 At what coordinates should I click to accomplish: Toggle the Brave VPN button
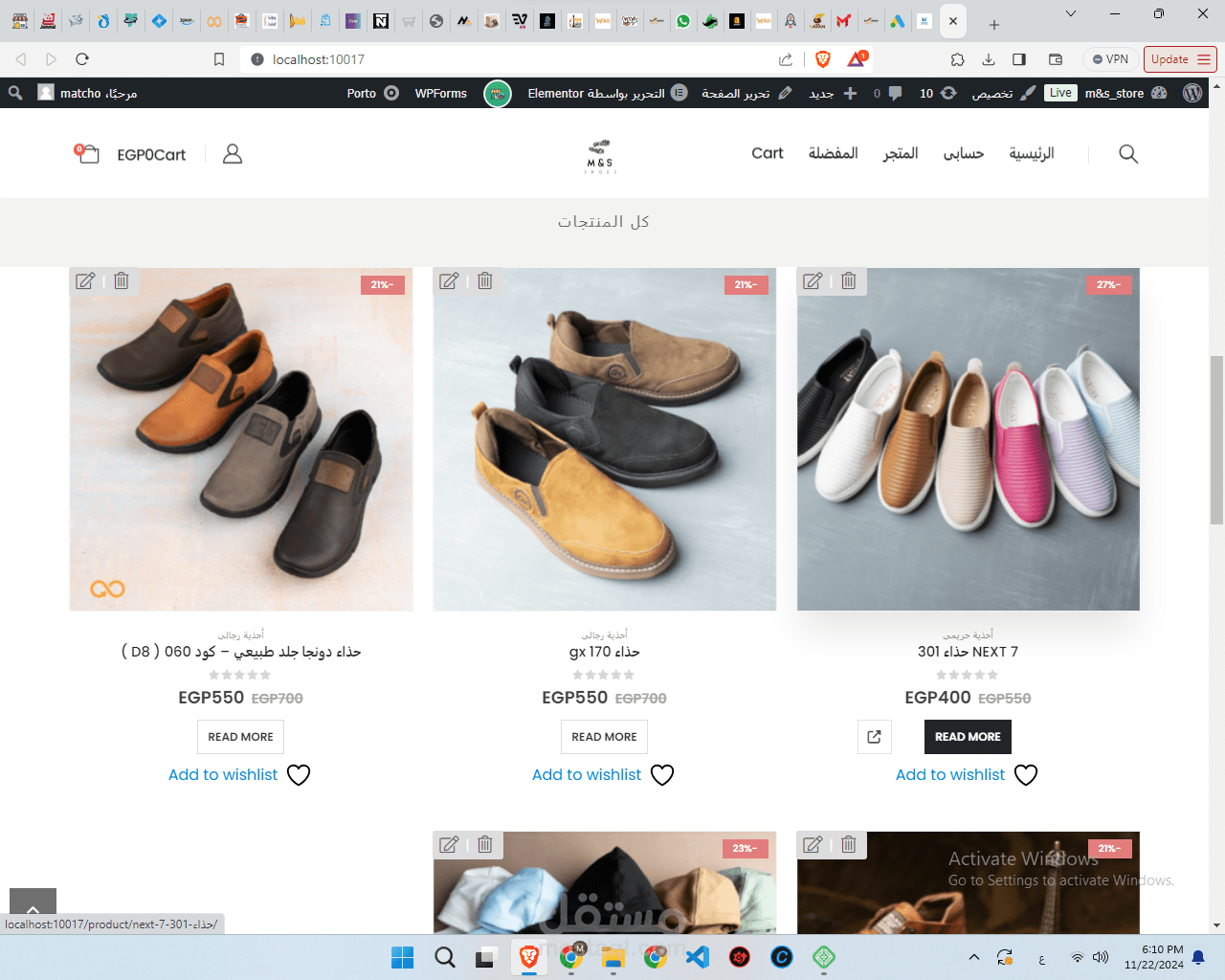click(1110, 59)
